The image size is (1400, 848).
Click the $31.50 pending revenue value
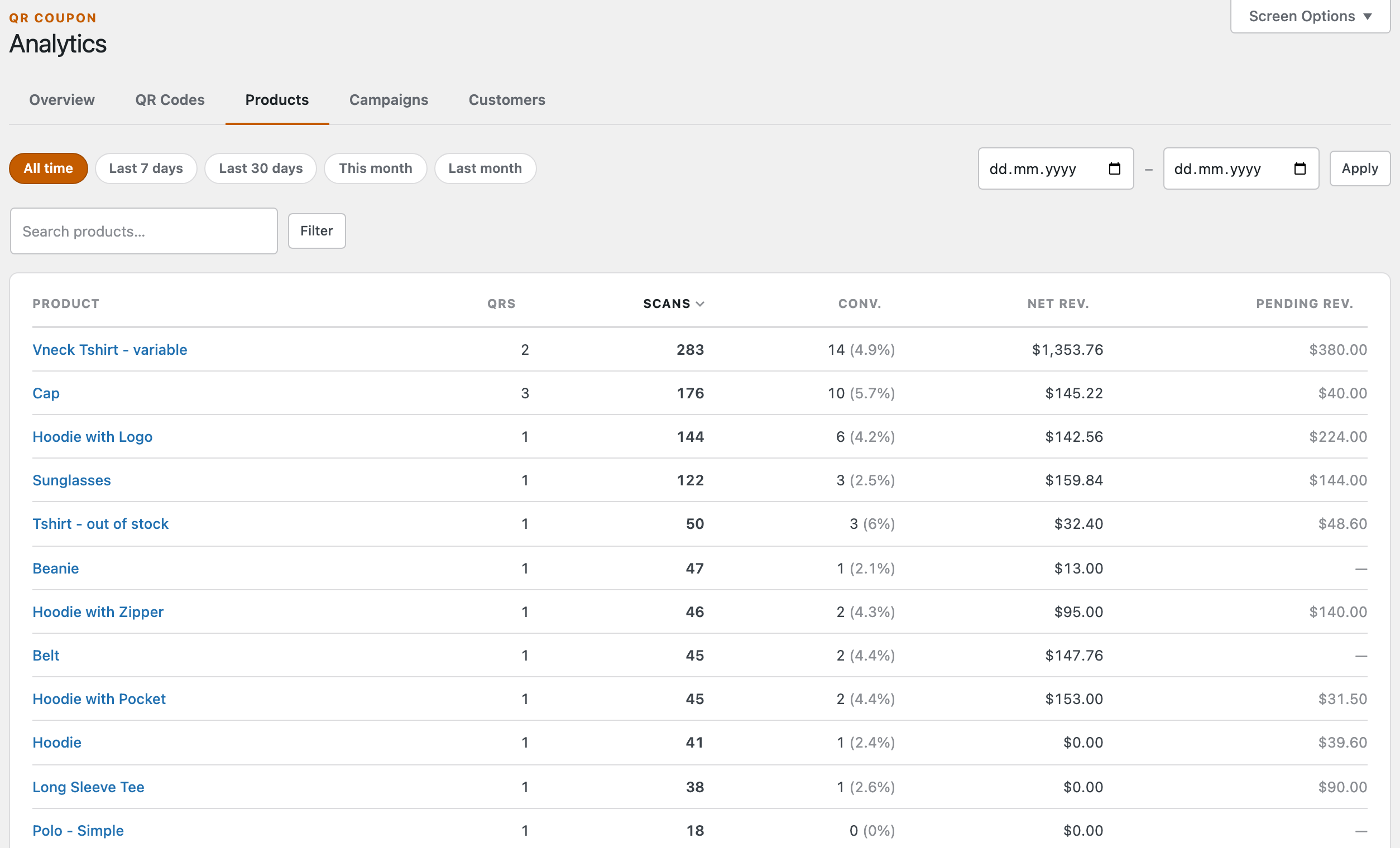1343,699
